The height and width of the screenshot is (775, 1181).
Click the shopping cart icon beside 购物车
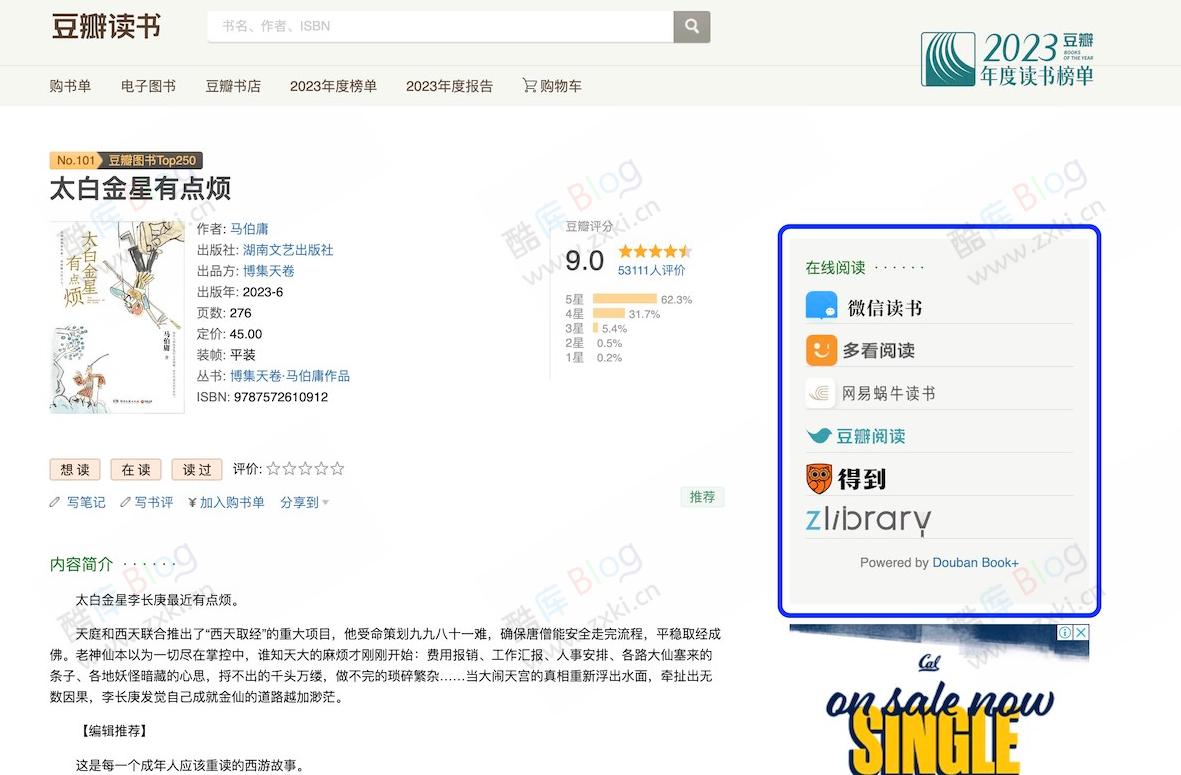[526, 86]
